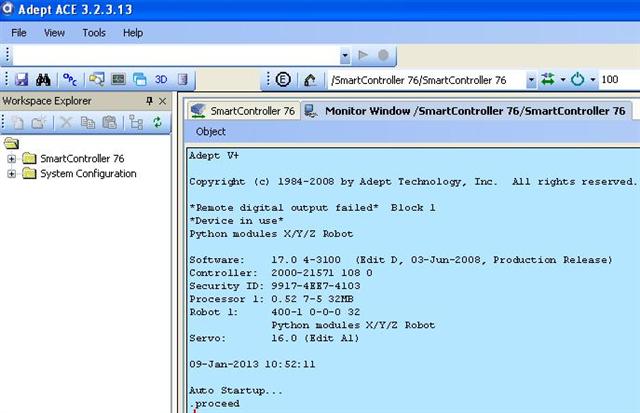Open the /SmartController 76 path dropdown arrow
The height and width of the screenshot is (413, 640).
pos(531,80)
